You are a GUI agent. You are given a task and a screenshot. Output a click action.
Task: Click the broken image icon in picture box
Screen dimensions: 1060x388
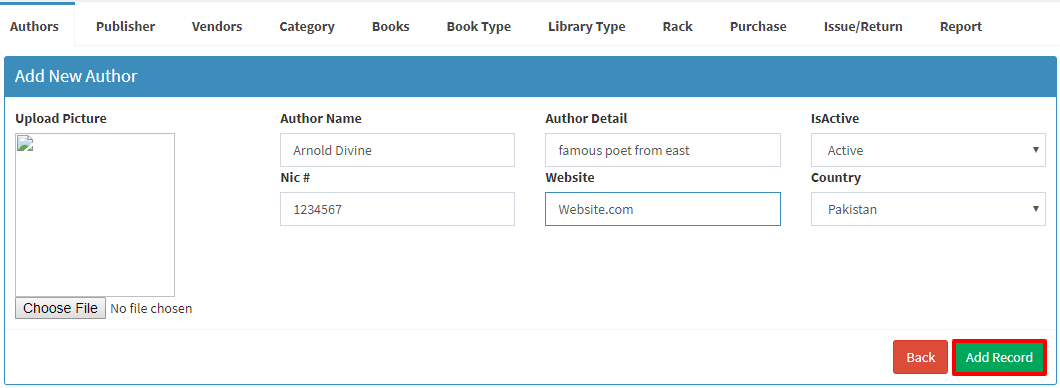point(24,143)
